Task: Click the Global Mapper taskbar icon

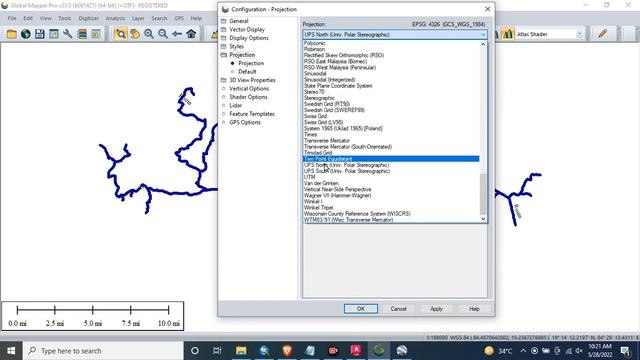Action: point(379,350)
